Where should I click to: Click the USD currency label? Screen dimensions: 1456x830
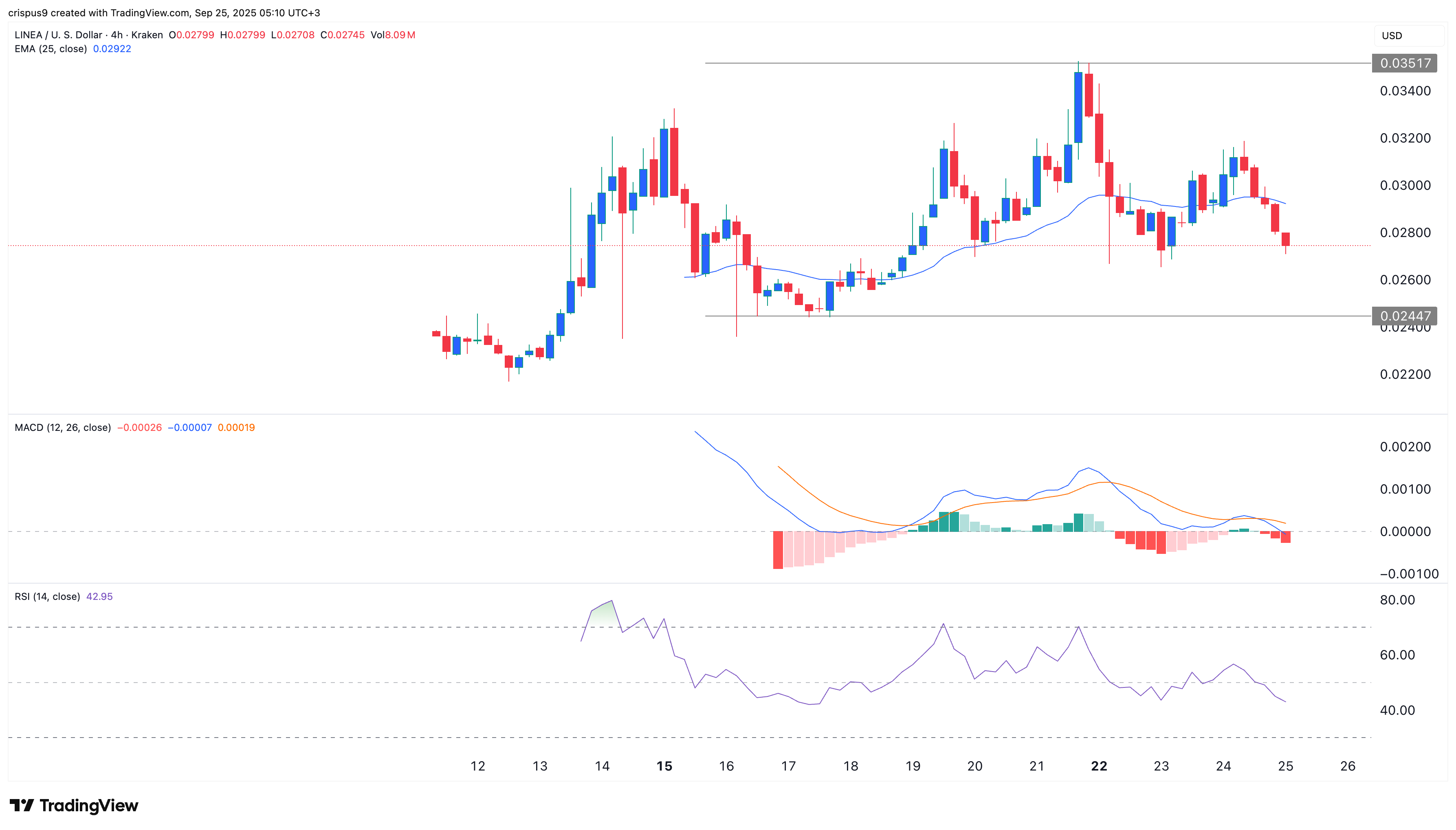coord(1391,35)
